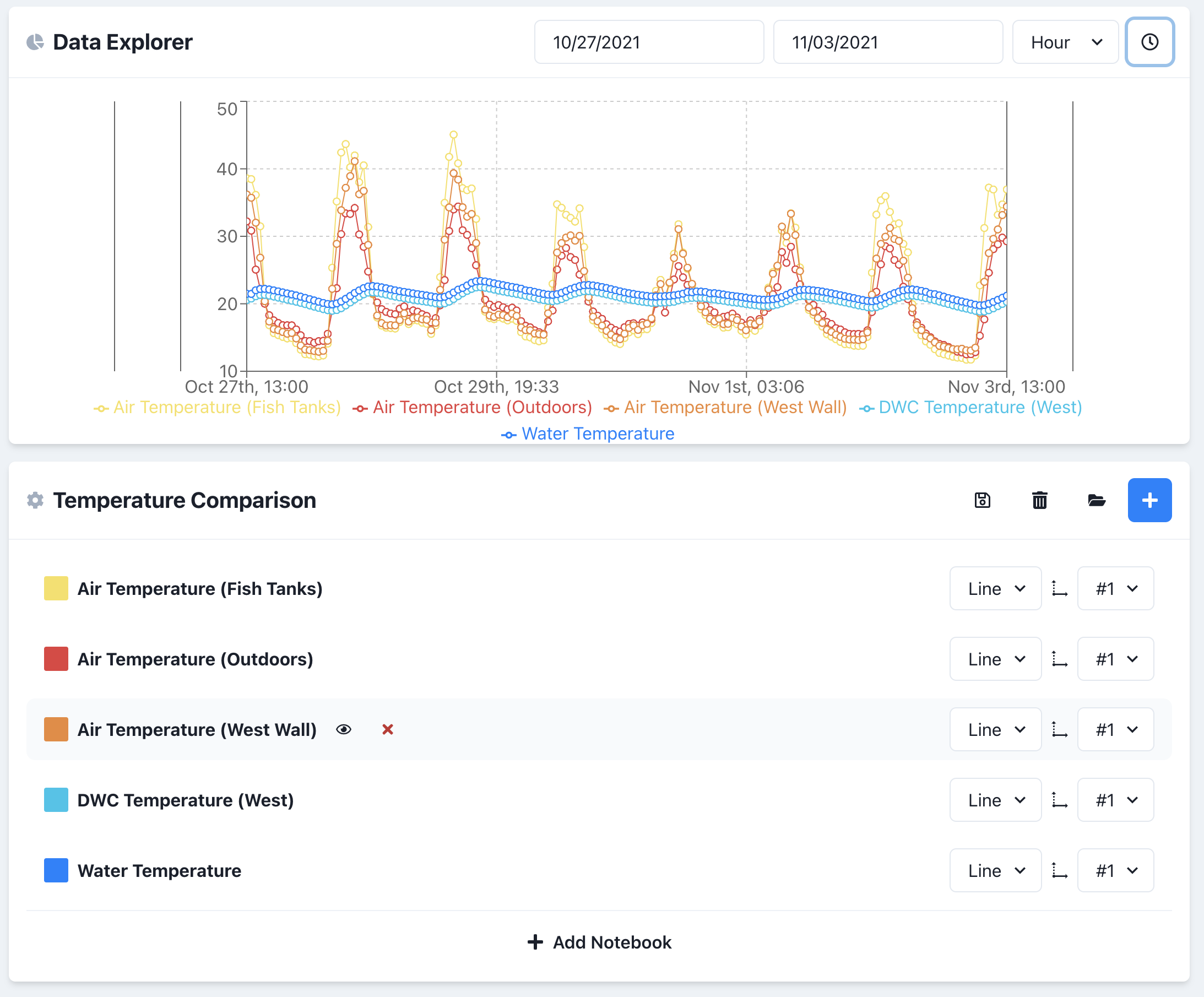Viewport: 1204px width, 997px height.
Task: Toggle West Wall visibility eye icon
Action: (344, 729)
